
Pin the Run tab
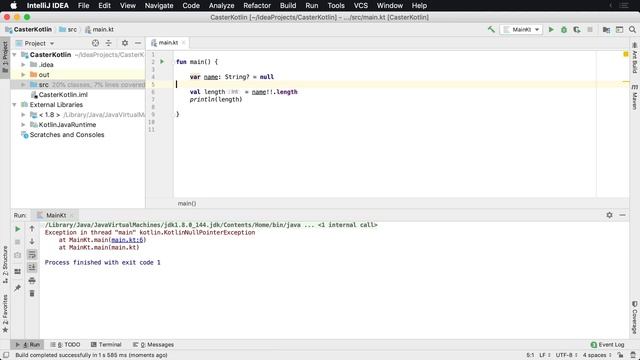(x=18, y=288)
